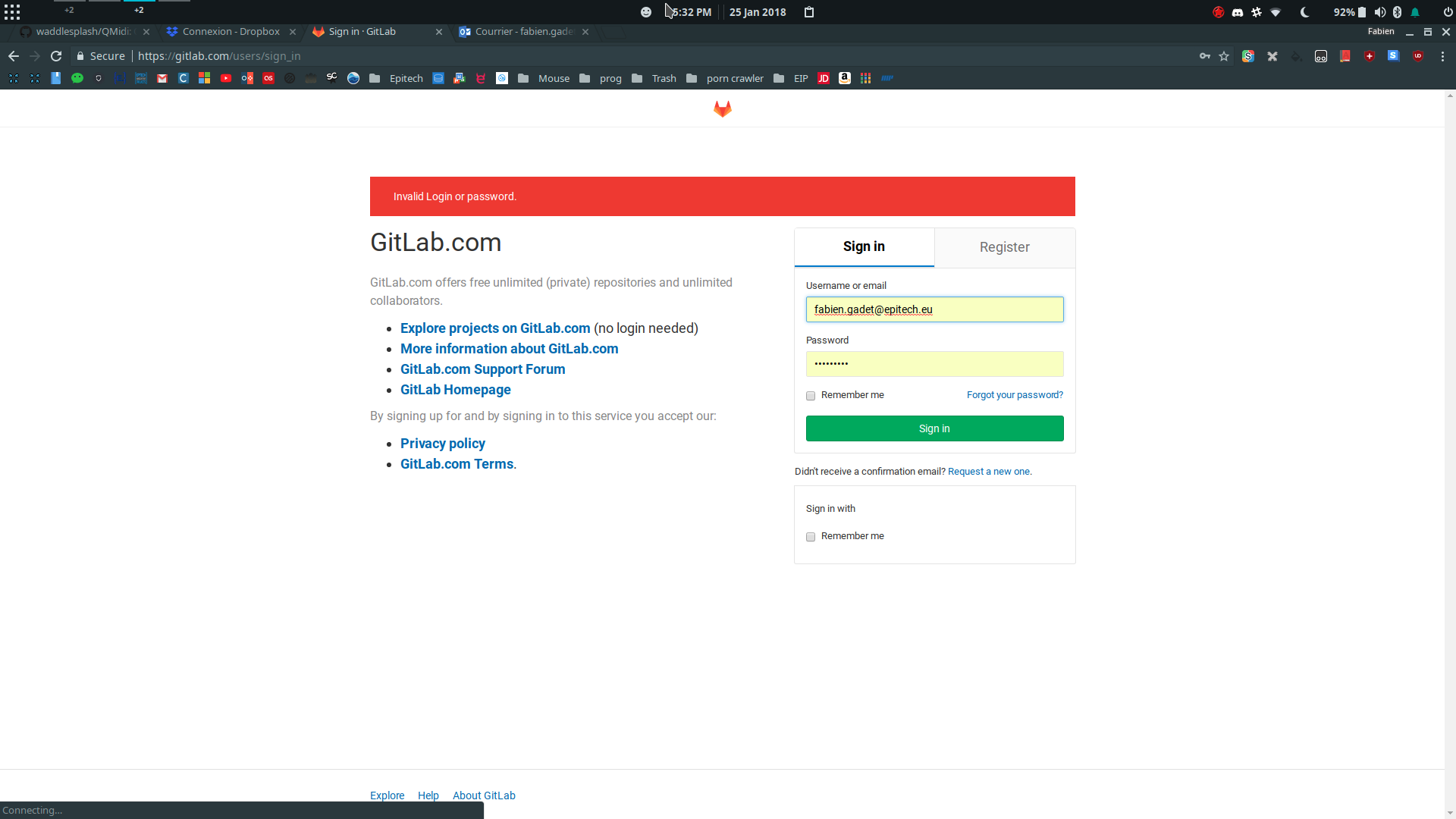Screen dimensions: 1456x819
Task: Click the Fabien profile button in title bar
Action: click(x=1381, y=32)
